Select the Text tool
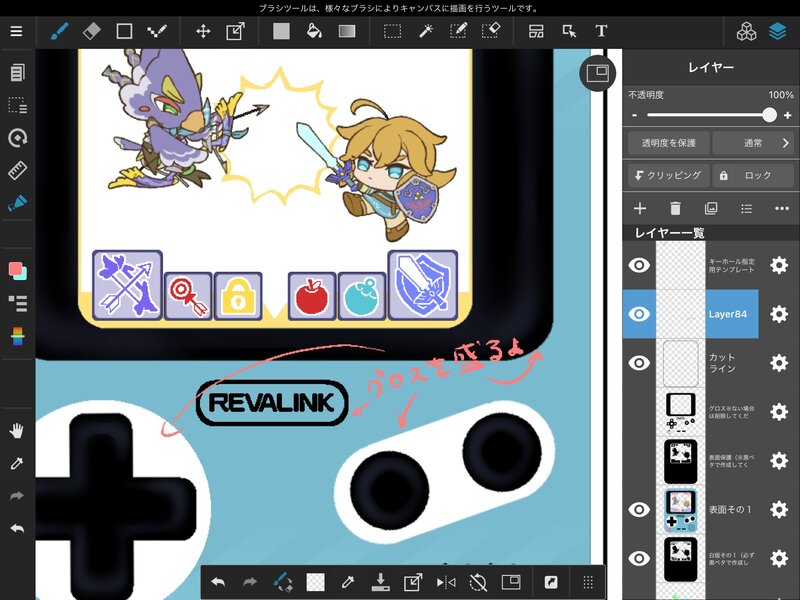This screenshot has height=600, width=800. [601, 31]
